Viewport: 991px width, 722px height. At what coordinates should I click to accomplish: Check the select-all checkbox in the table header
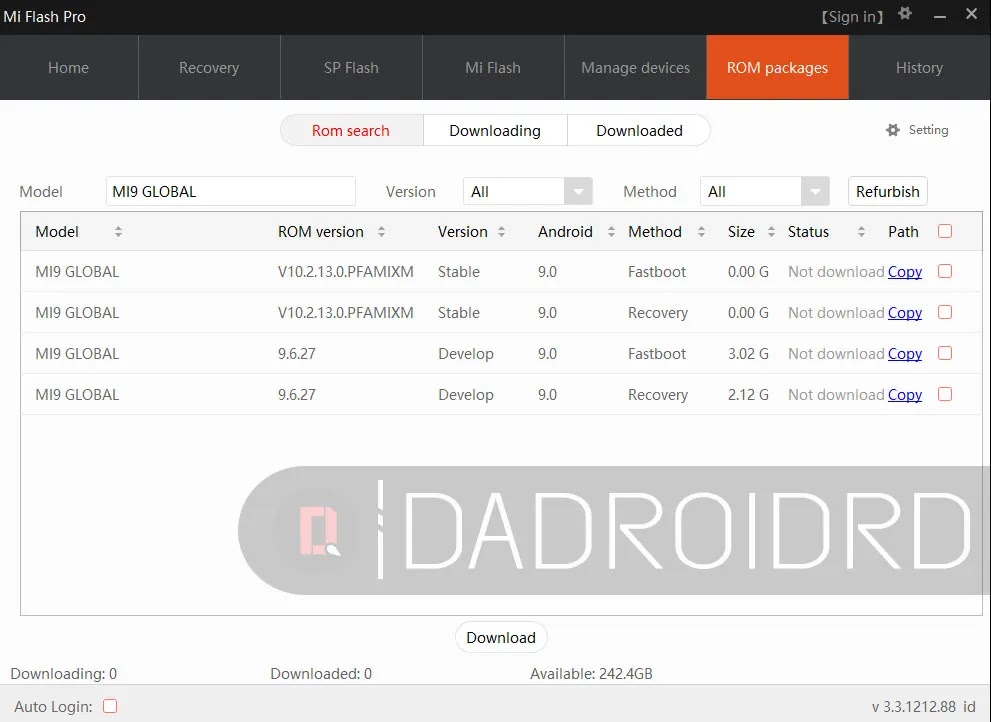pos(945,230)
